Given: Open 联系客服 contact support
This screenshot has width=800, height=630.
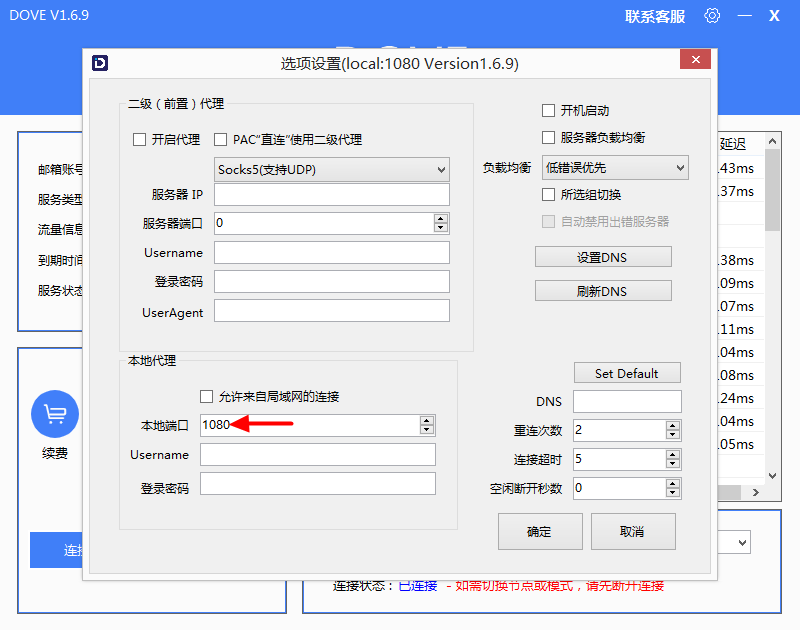Looking at the screenshot, I should pyautogui.click(x=655, y=16).
